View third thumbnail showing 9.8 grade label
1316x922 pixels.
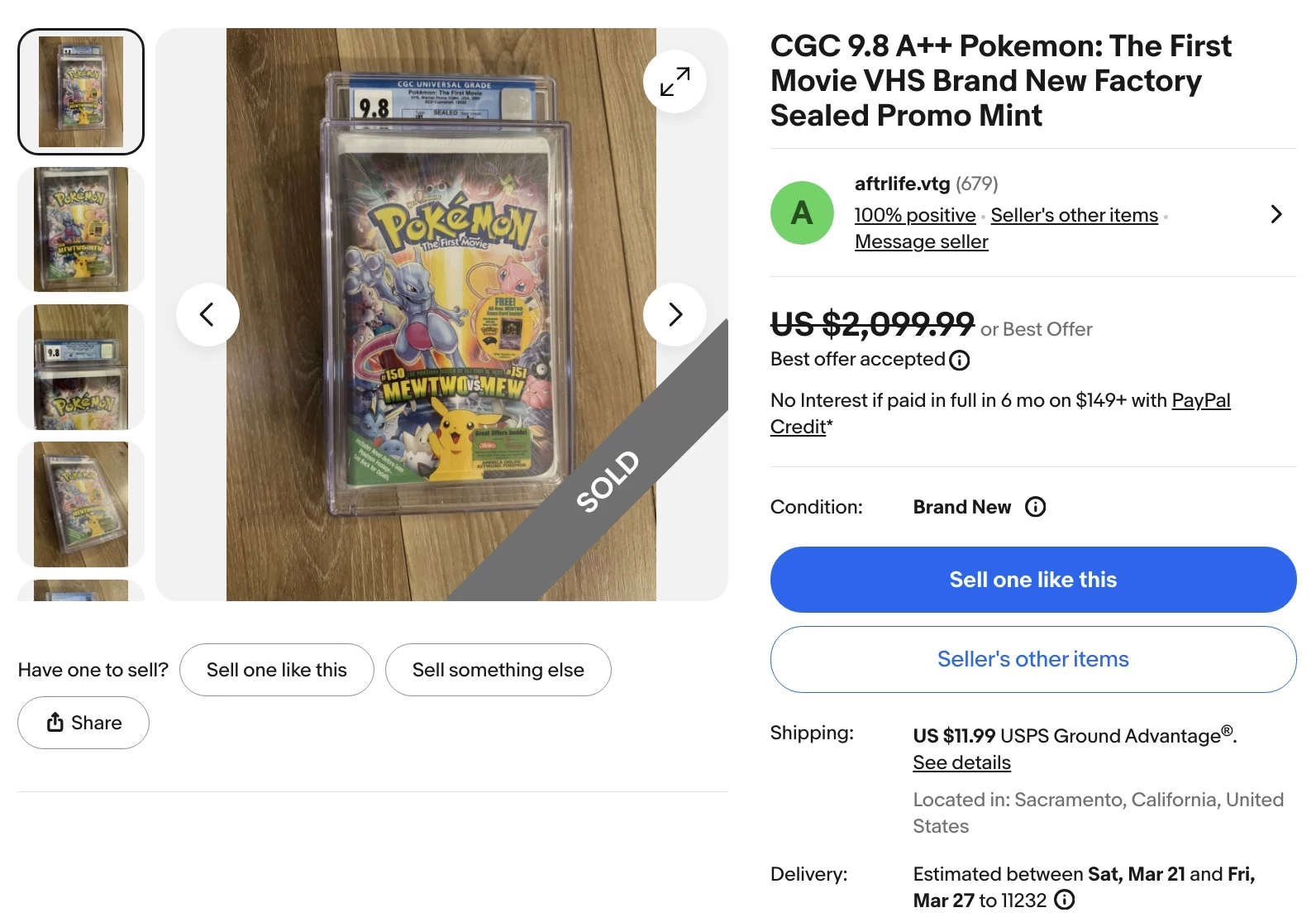tap(81, 366)
